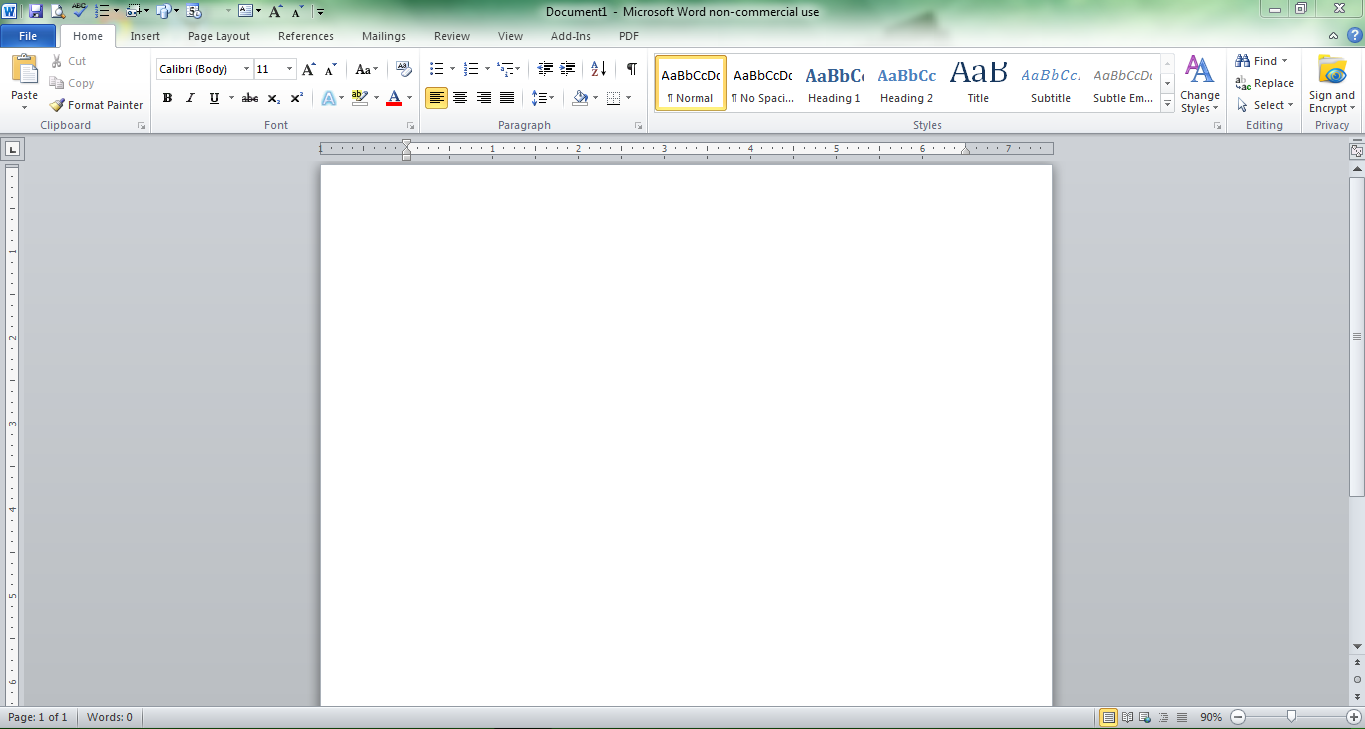This screenshot has width=1365, height=729.
Task: Toggle Align Text Left button
Action: click(436, 98)
